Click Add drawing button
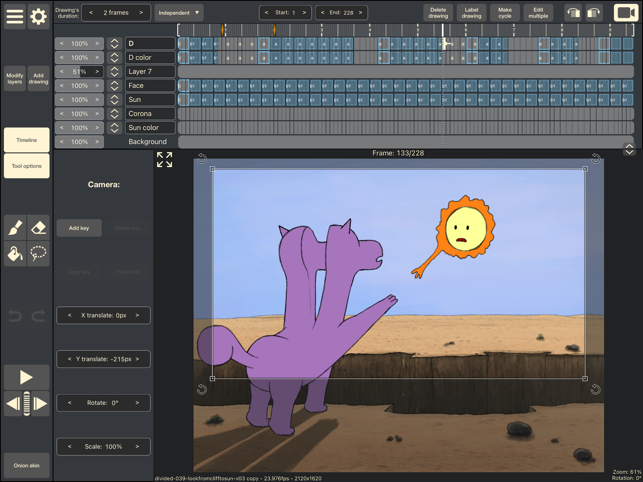 (x=39, y=78)
